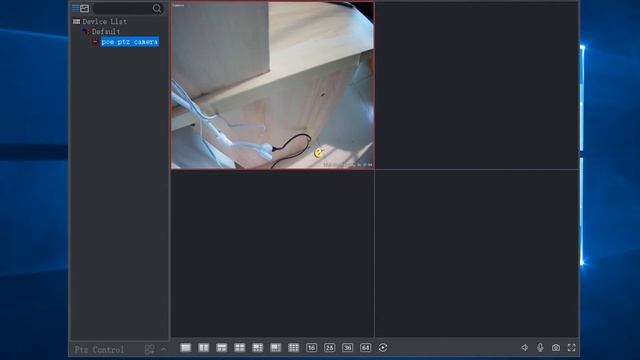Image resolution: width=640 pixels, height=360 pixels.
Task: Switch to the view/layout list icon
Action: 84,8
